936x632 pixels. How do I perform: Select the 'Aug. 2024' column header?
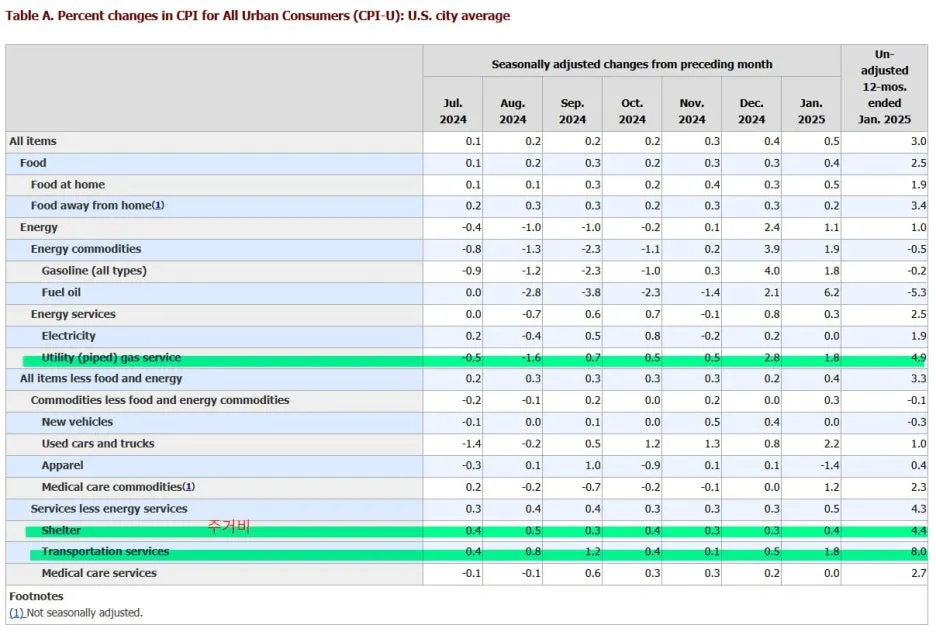point(513,111)
